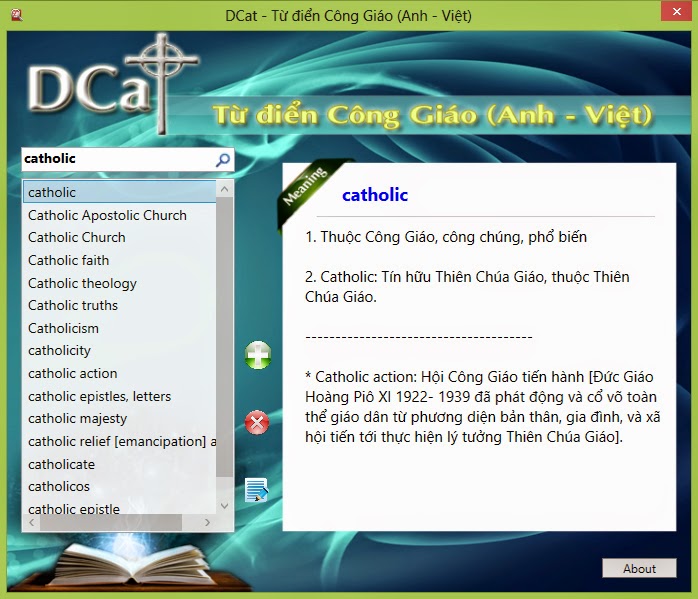Choose 'Catholic theology' from word list
The width and height of the screenshot is (698, 599).
[x=82, y=283]
